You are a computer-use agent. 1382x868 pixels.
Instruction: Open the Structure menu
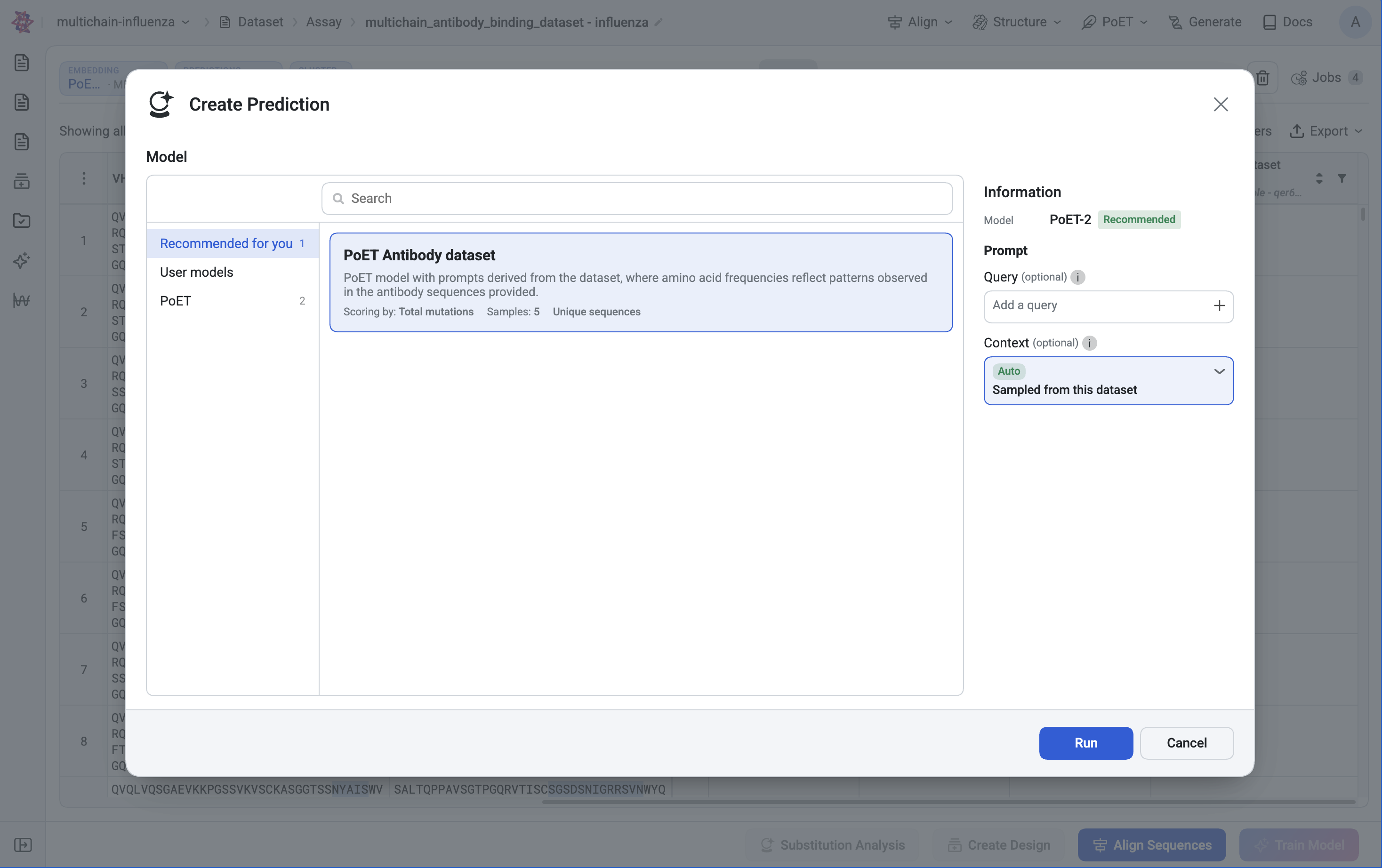coord(1016,23)
